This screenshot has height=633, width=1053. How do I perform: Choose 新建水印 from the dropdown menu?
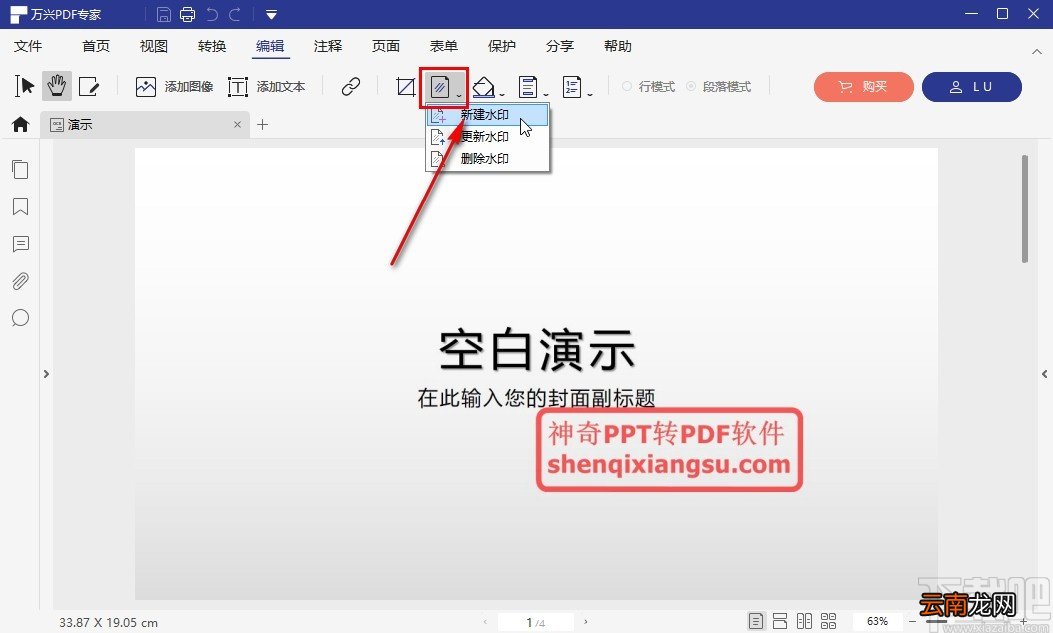(488, 115)
